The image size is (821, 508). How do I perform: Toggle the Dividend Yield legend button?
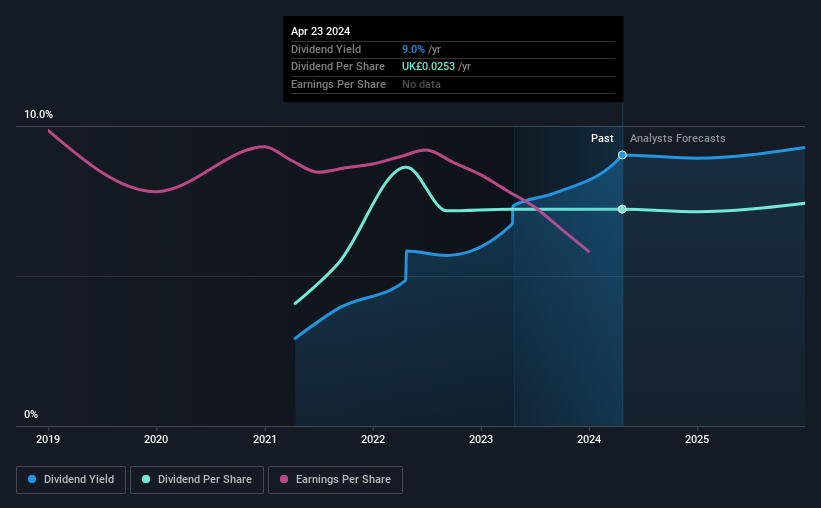point(71,480)
